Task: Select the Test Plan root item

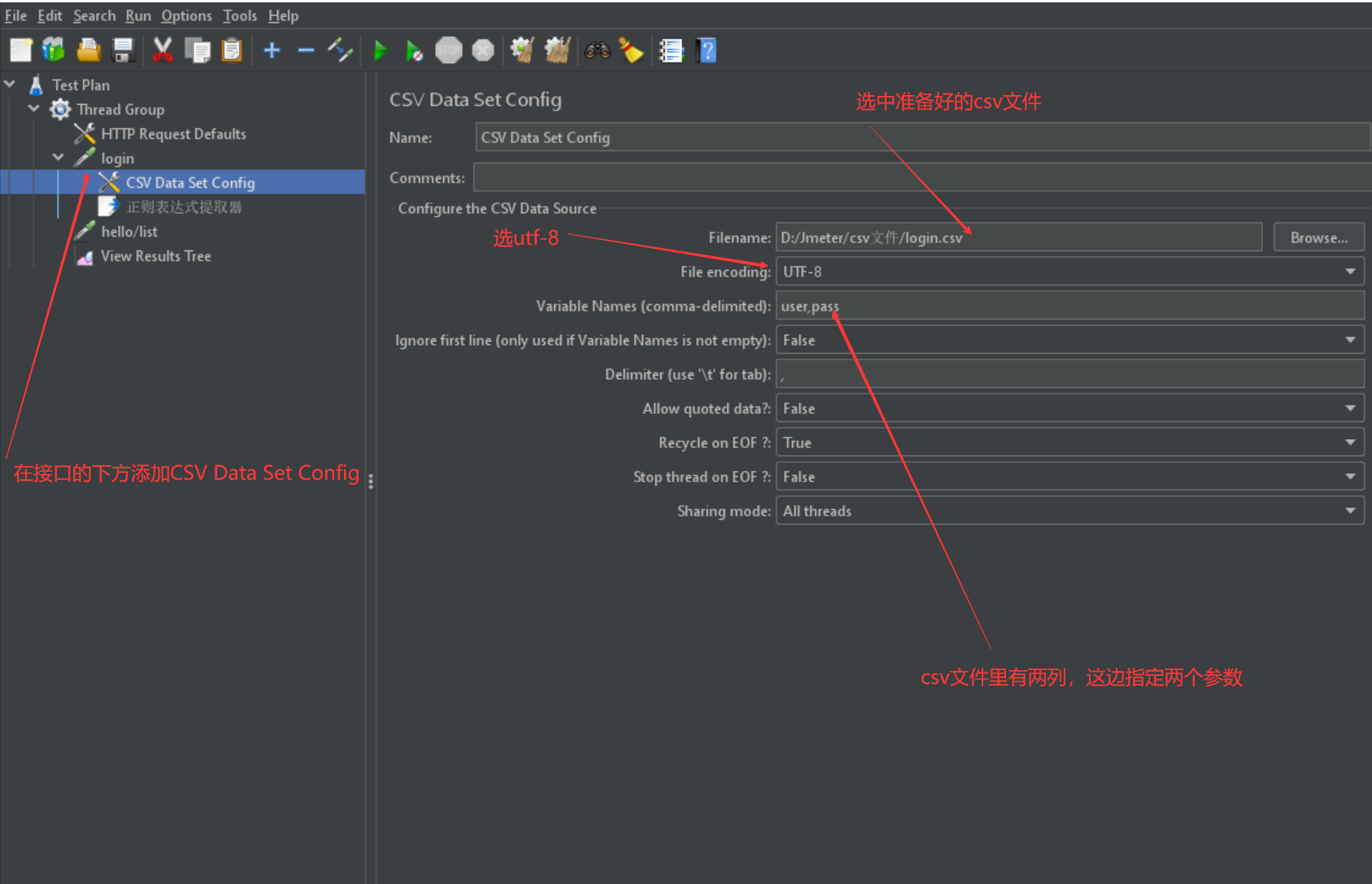Action: pyautogui.click(x=81, y=85)
